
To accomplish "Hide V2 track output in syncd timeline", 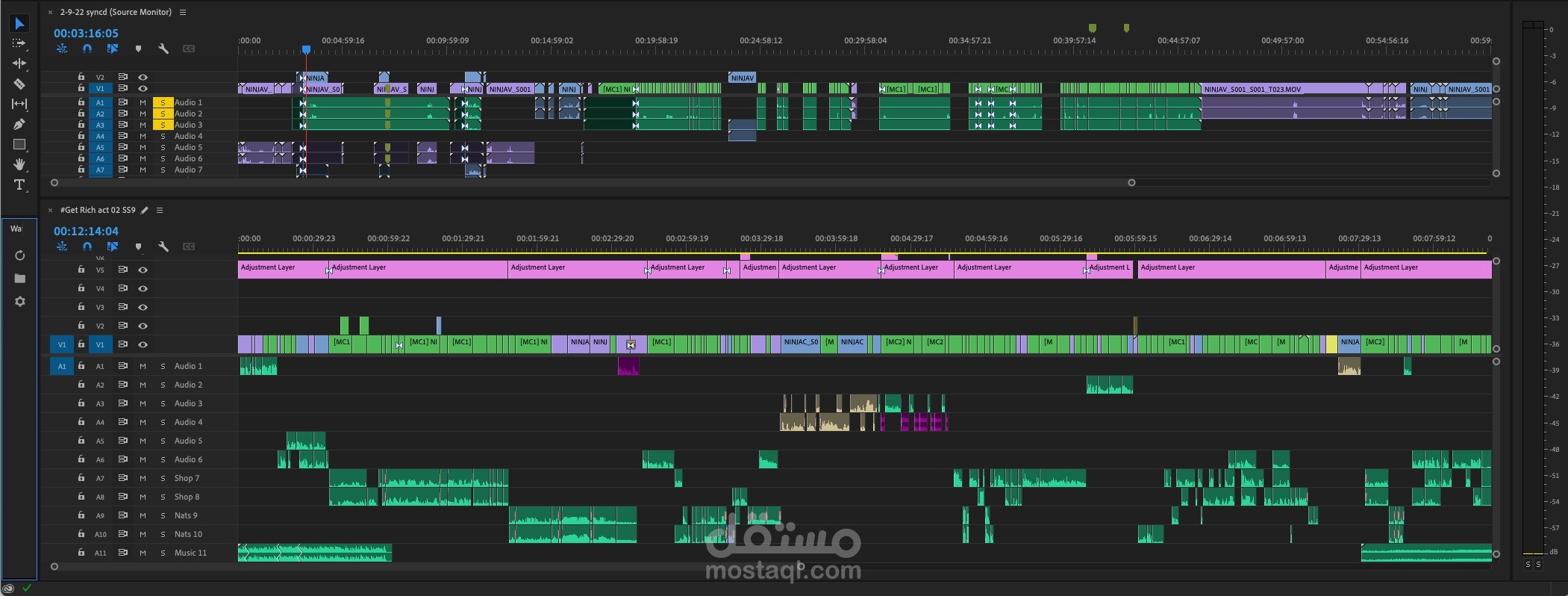I will click(x=143, y=77).
